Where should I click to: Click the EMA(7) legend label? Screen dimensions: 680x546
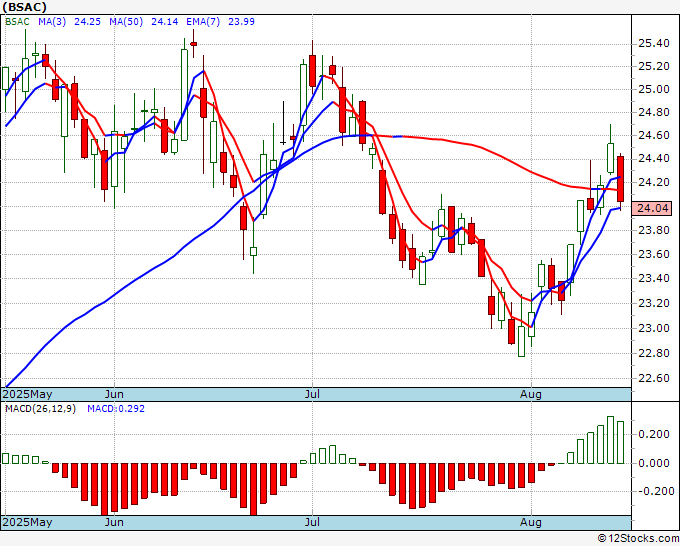pyautogui.click(x=203, y=22)
